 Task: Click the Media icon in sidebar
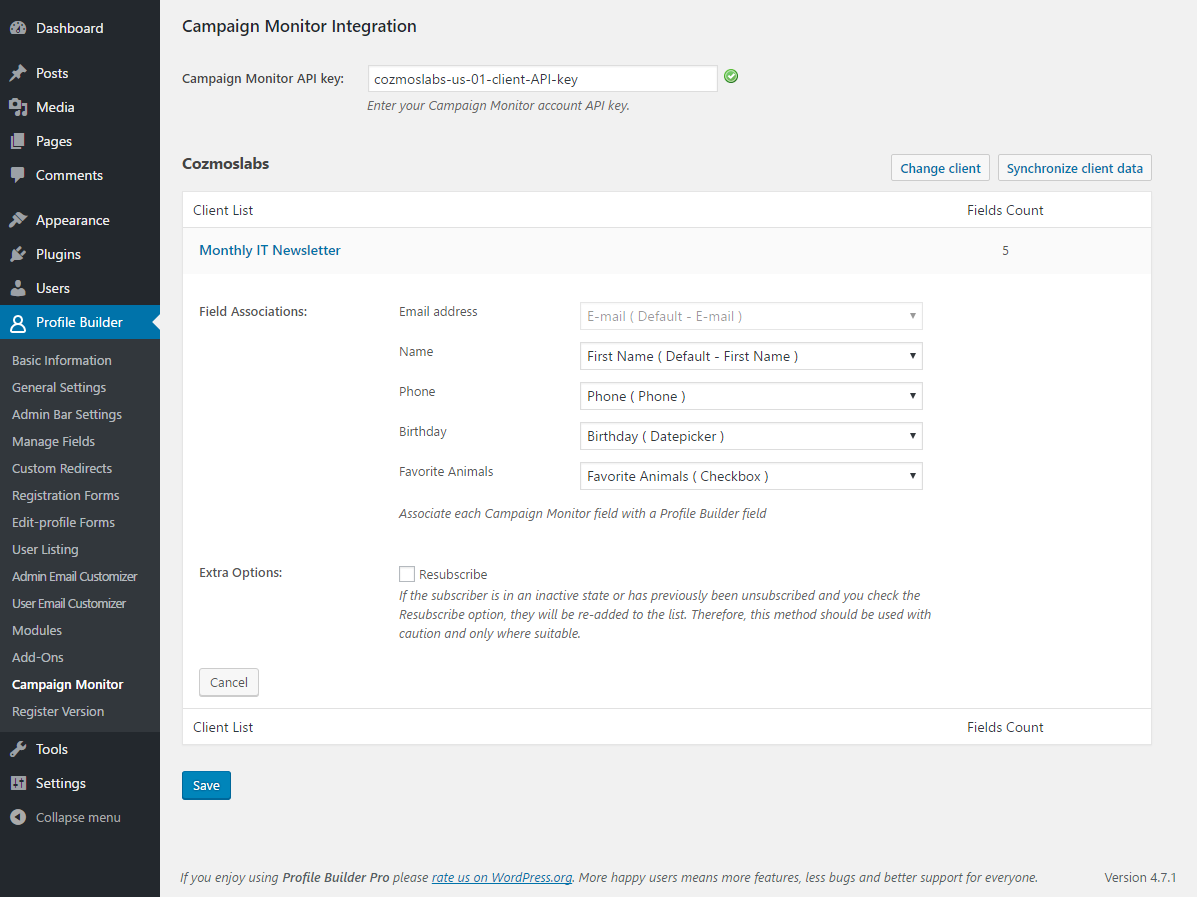click(18, 107)
